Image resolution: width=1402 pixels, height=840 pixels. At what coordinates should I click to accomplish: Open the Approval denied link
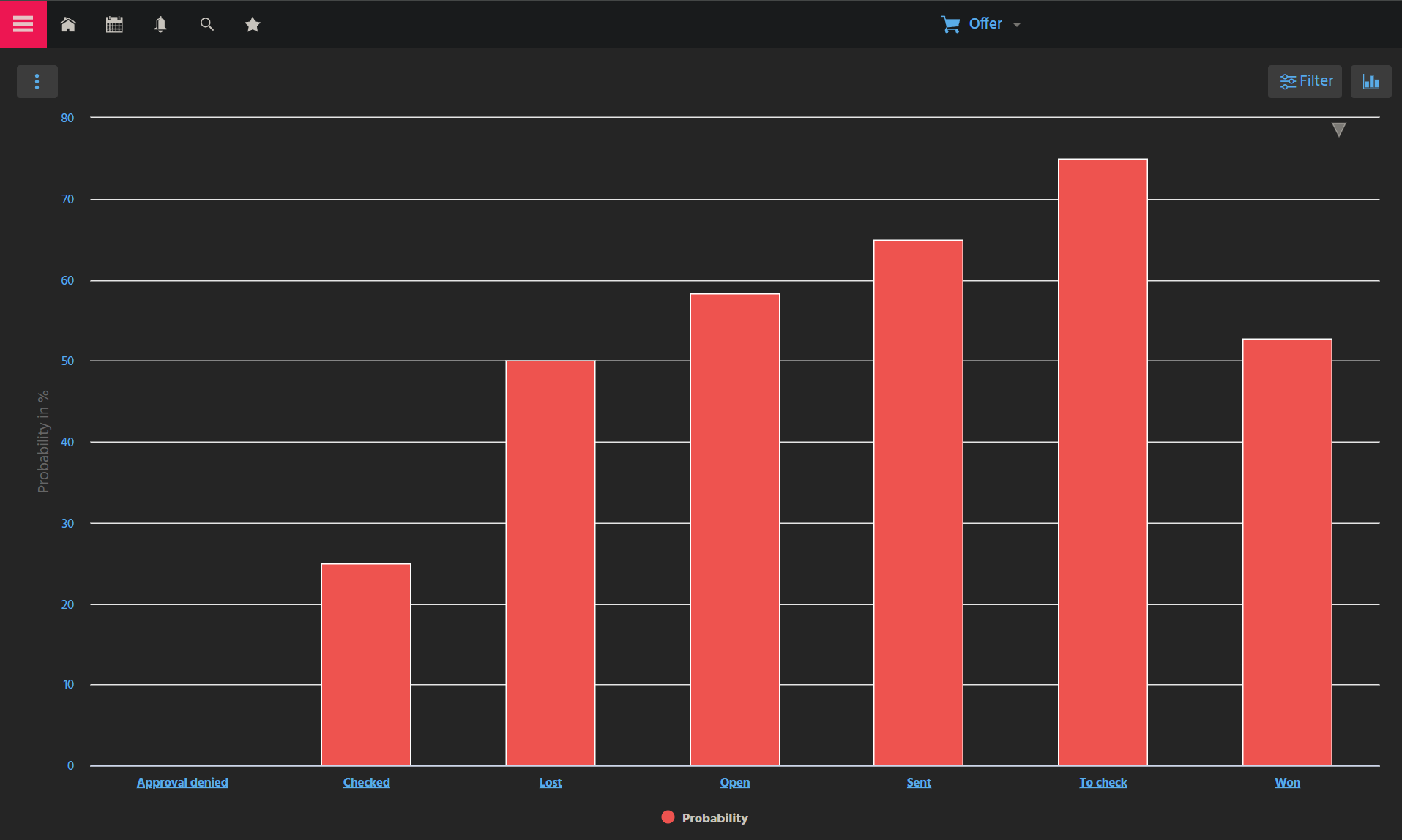tap(182, 782)
